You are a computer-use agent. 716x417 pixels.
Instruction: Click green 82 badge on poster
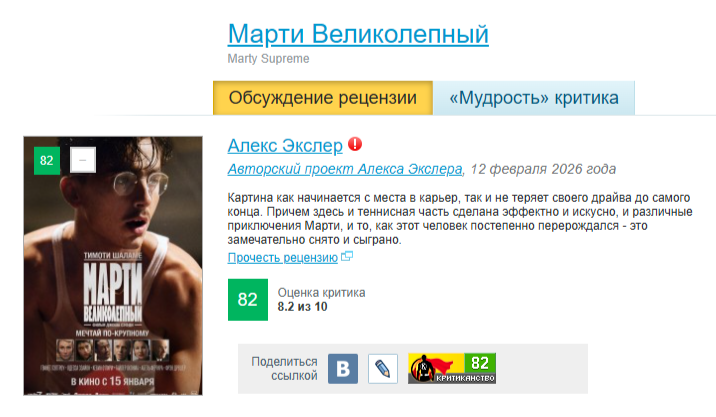pyautogui.click(x=47, y=160)
